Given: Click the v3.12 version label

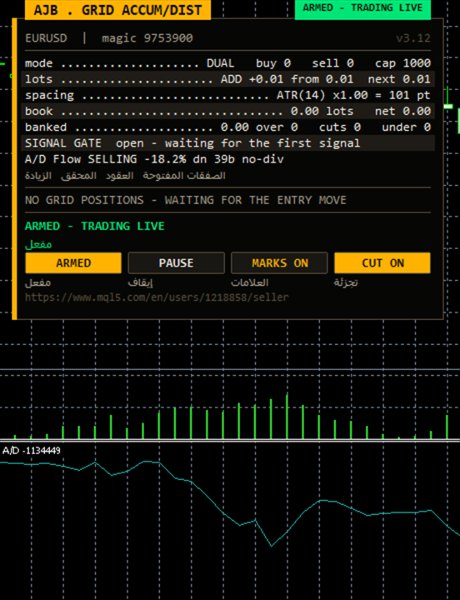Looking at the screenshot, I should click(413, 38).
